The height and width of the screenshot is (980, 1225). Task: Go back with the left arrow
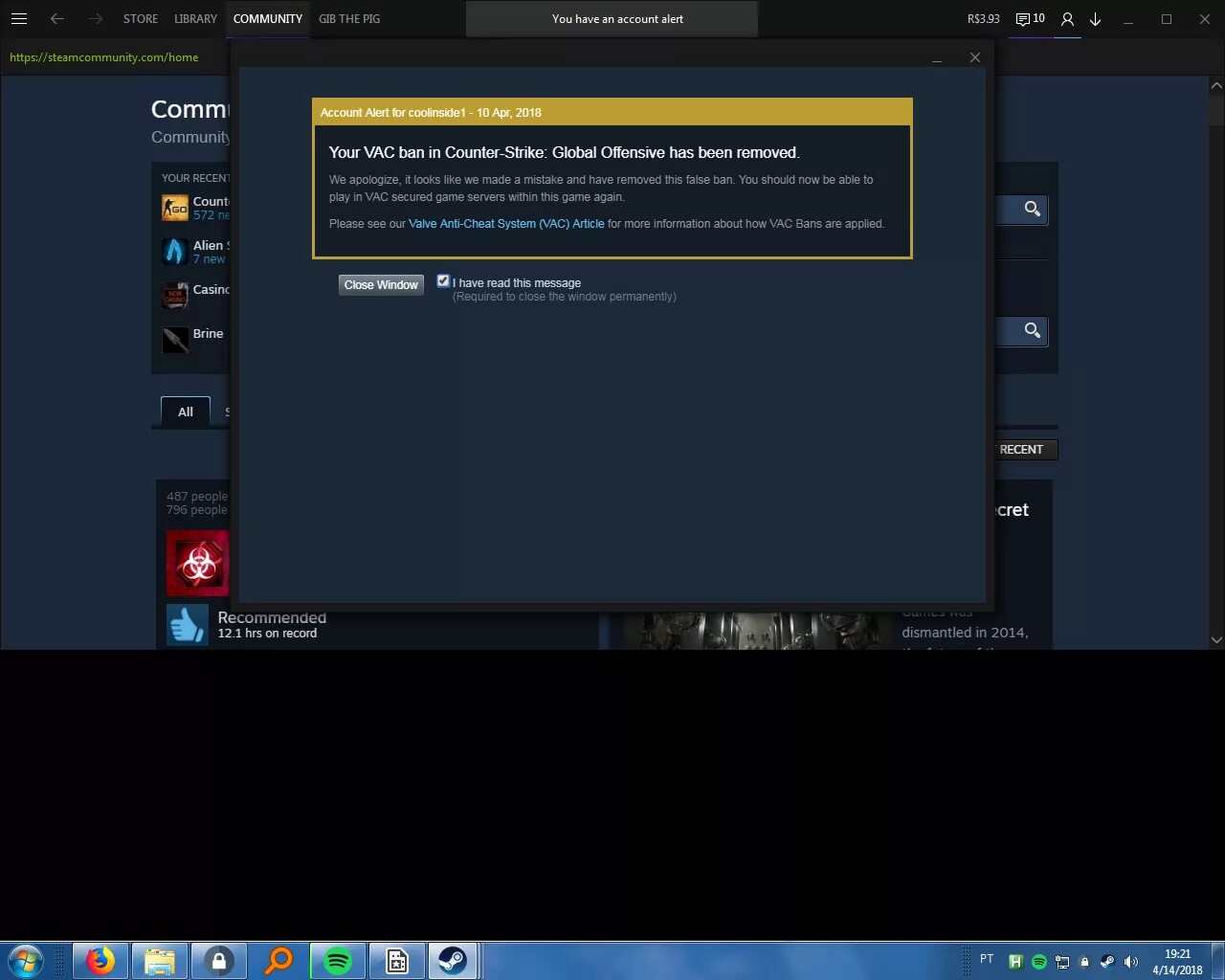[x=57, y=18]
